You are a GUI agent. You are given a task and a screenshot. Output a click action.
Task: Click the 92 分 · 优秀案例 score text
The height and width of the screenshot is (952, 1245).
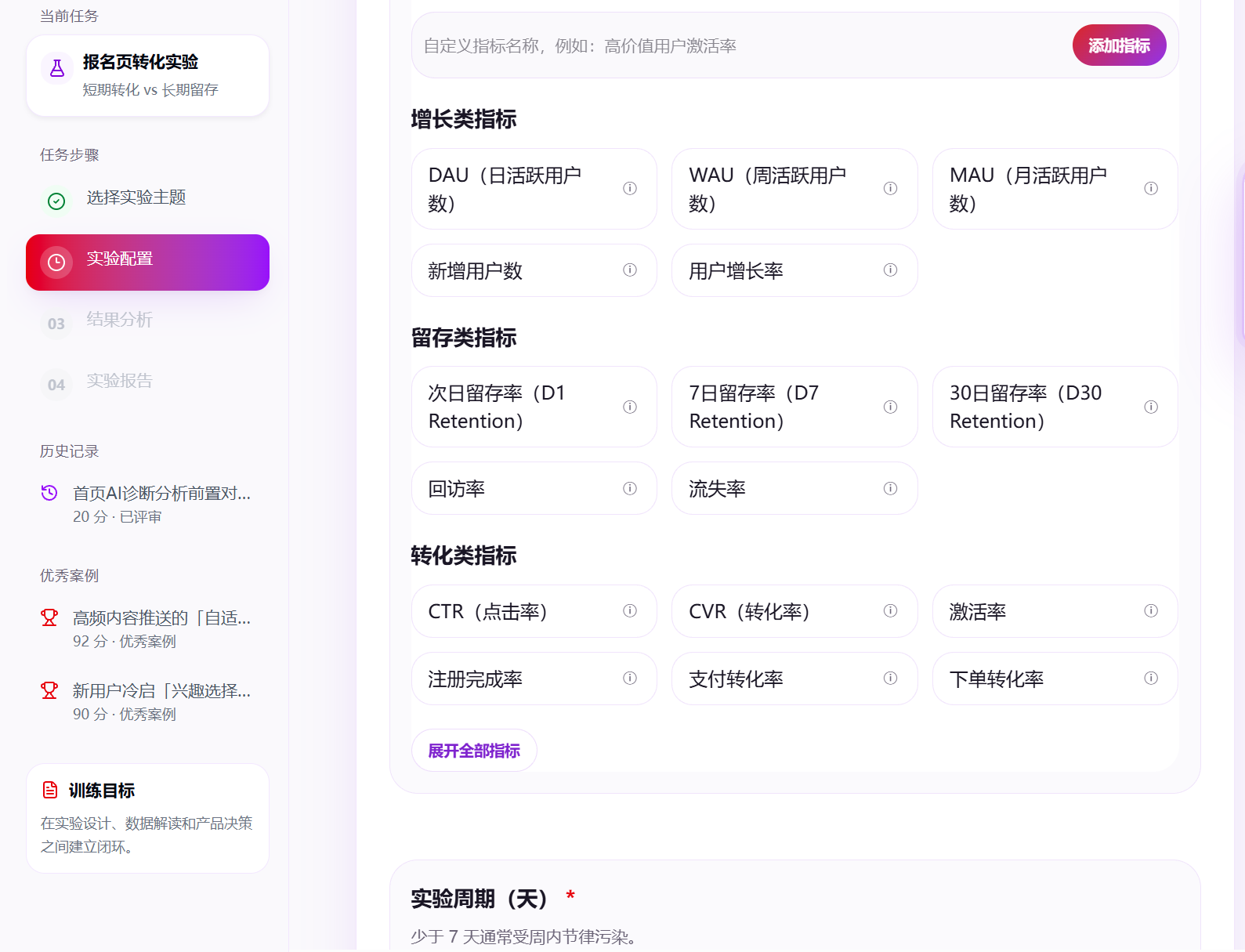pos(125,641)
